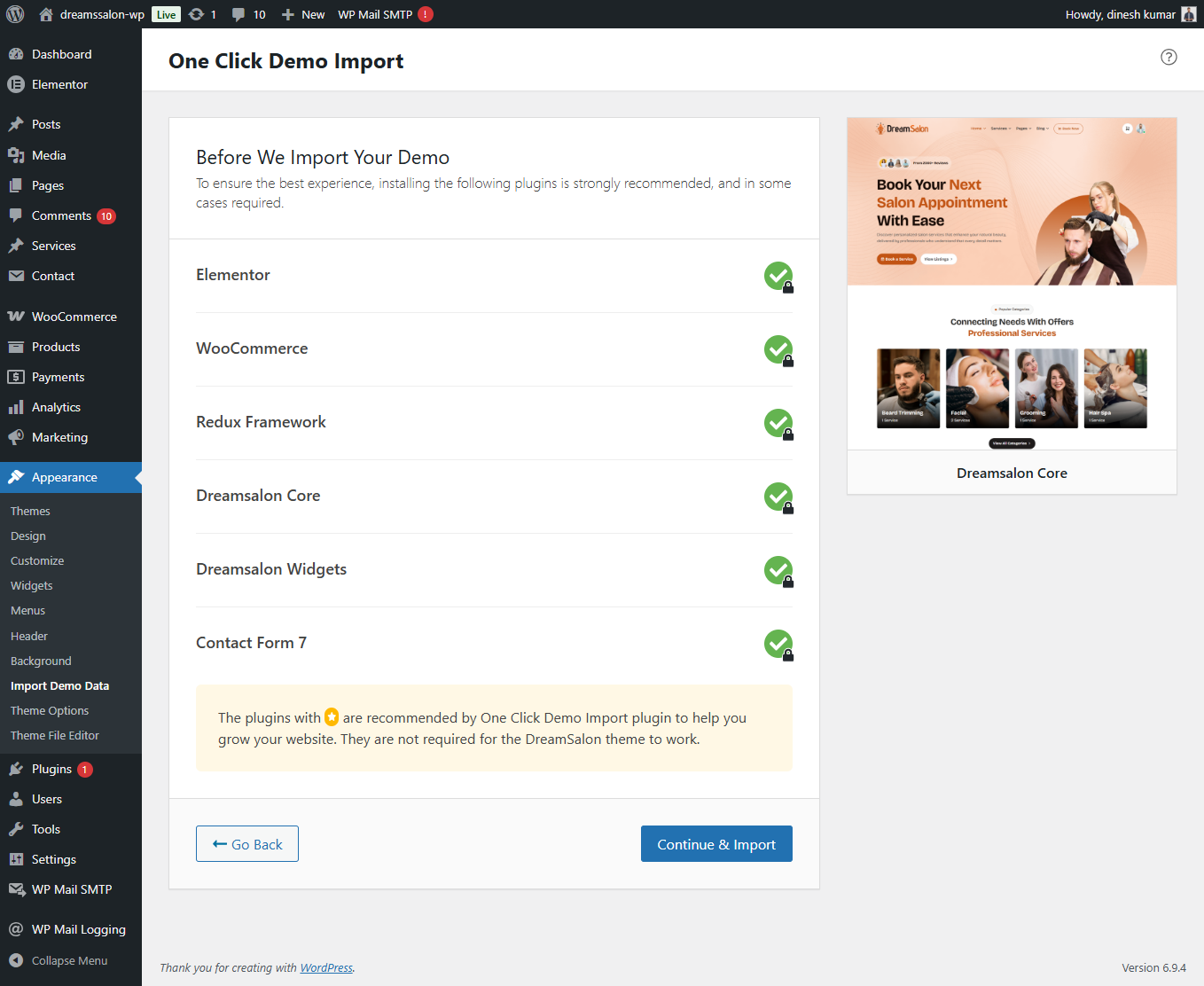Click the Dashboard gauge icon
1204x986 pixels.
[16, 54]
